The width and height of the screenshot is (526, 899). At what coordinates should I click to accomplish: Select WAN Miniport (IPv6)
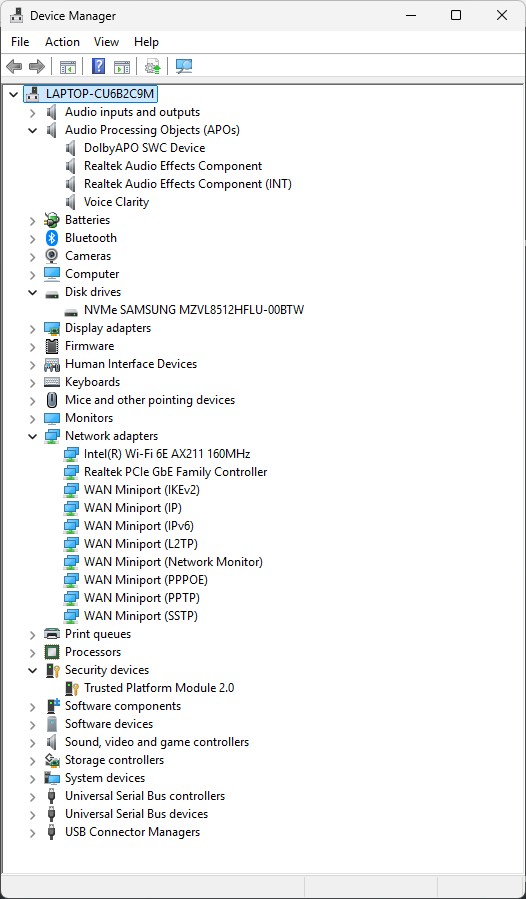click(139, 526)
